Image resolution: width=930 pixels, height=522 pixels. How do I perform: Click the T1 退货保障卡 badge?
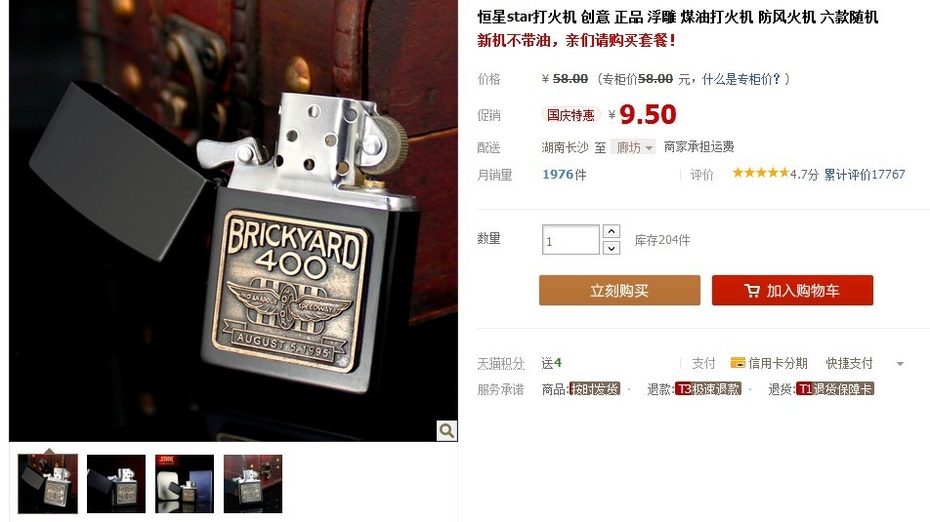[835, 389]
